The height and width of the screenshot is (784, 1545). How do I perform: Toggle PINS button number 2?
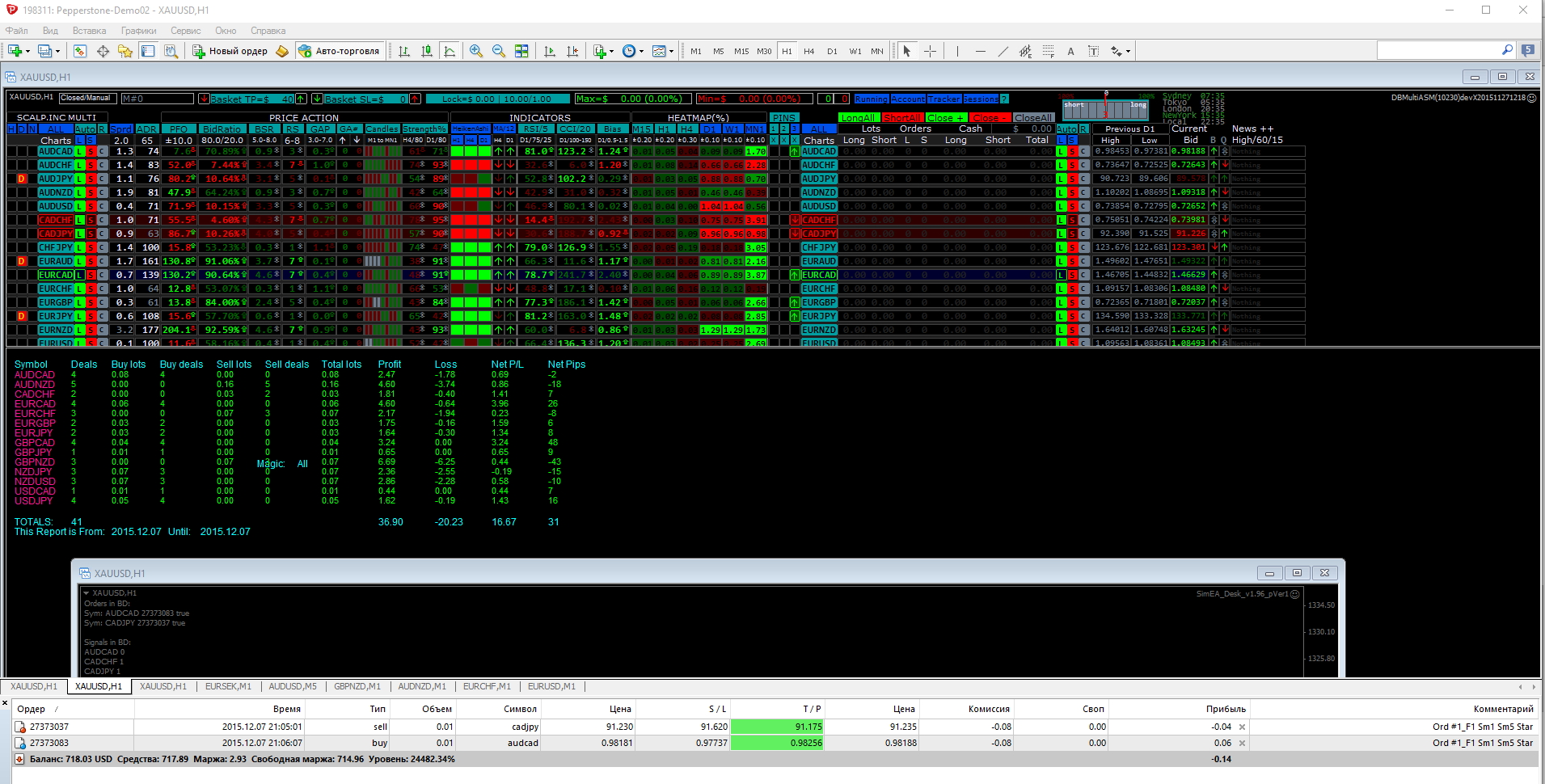tap(784, 129)
